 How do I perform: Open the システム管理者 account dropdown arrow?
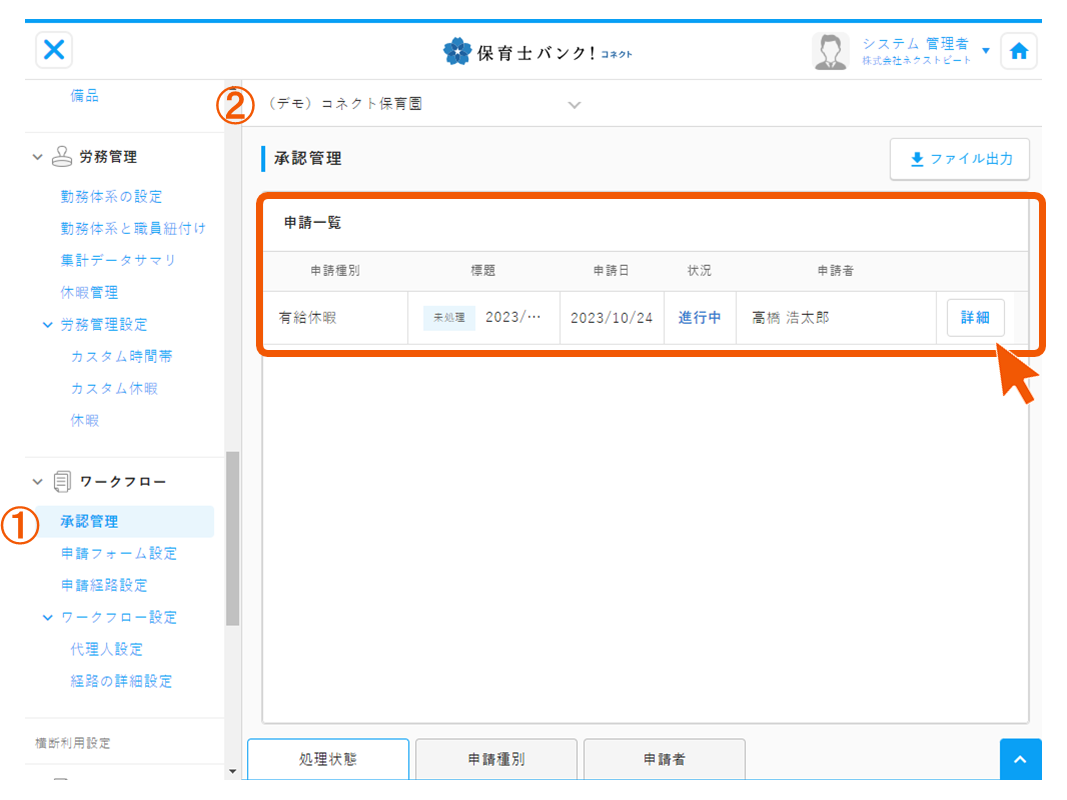coord(986,51)
